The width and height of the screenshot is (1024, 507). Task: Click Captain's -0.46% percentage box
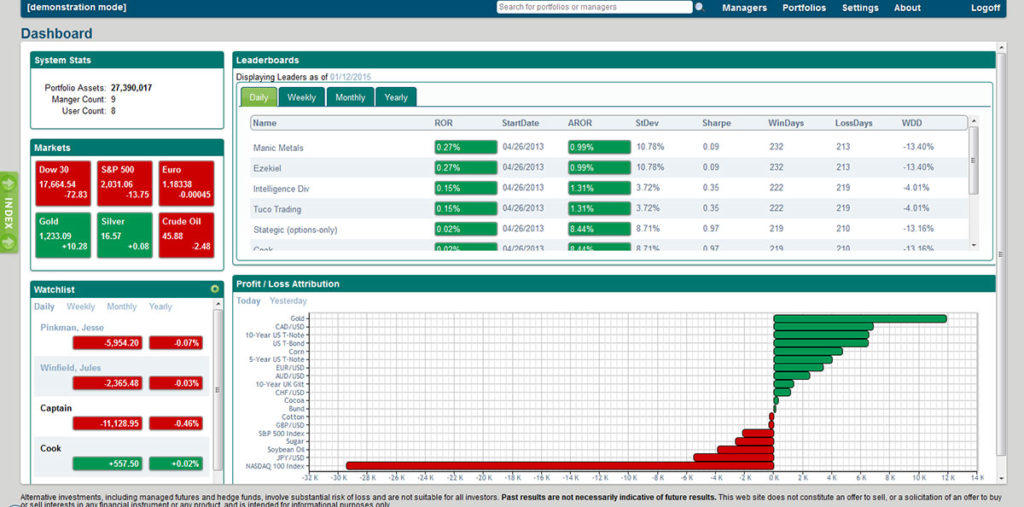176,423
